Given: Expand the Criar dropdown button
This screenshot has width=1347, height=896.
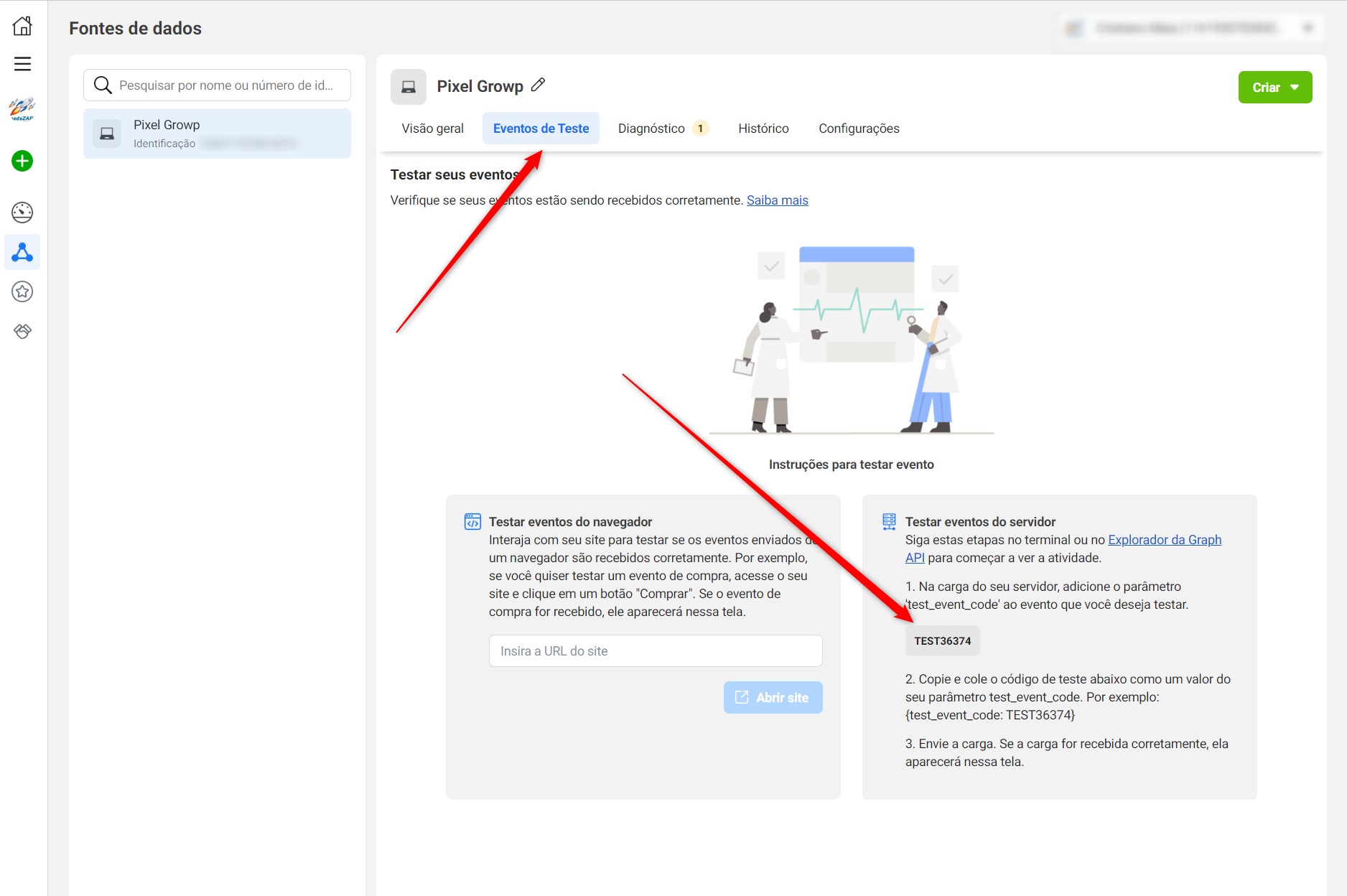Looking at the screenshot, I should [1274, 87].
